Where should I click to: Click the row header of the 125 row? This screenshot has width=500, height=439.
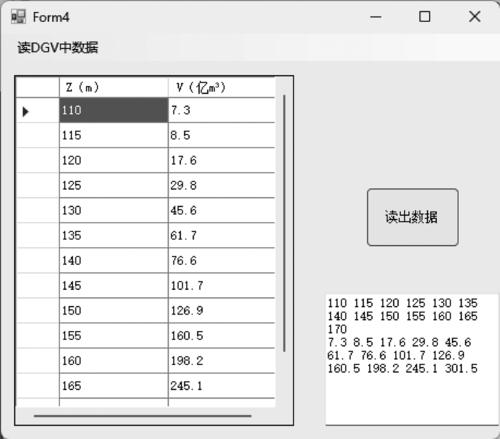pyautogui.click(x=38, y=185)
